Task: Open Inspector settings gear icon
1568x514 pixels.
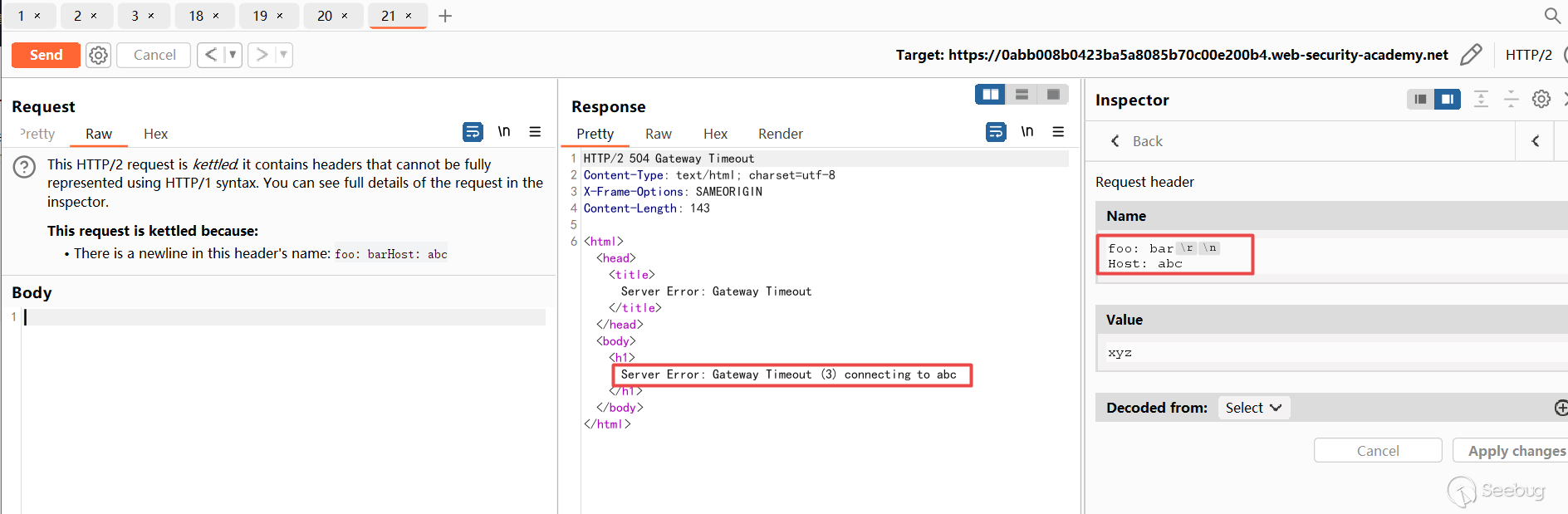Action: (x=1541, y=100)
